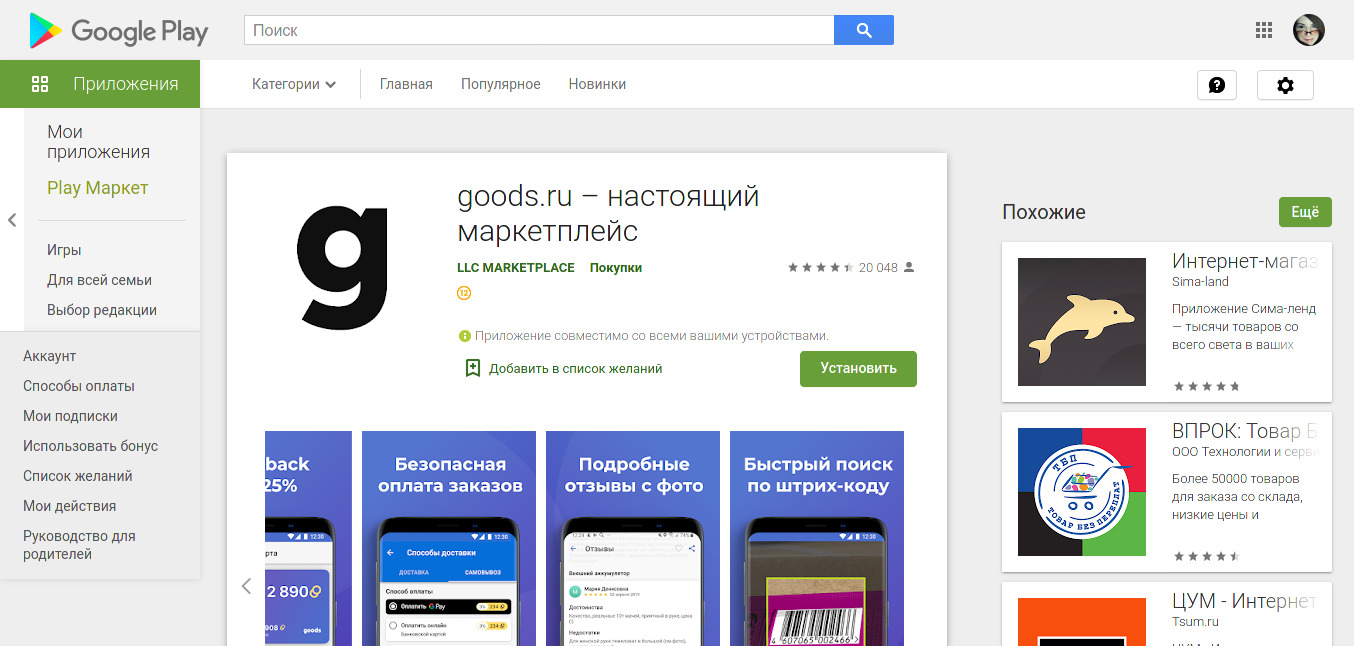This screenshot has width=1354, height=646.
Task: Open Использовать бонус link
Action: 91,446
